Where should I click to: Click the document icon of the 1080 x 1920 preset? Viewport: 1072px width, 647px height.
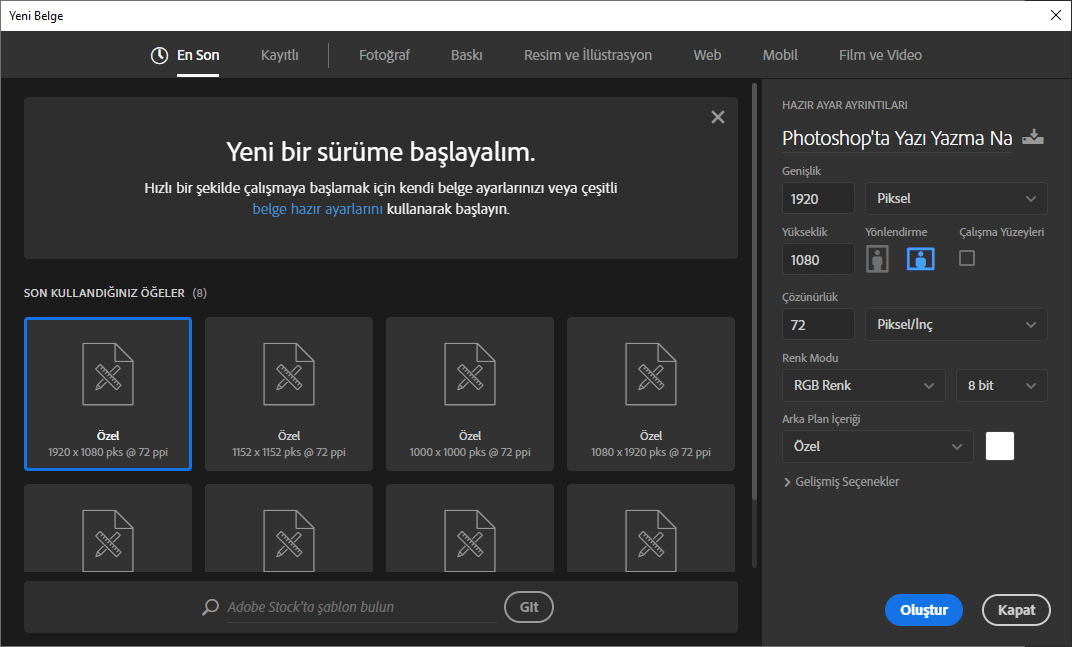click(x=651, y=375)
